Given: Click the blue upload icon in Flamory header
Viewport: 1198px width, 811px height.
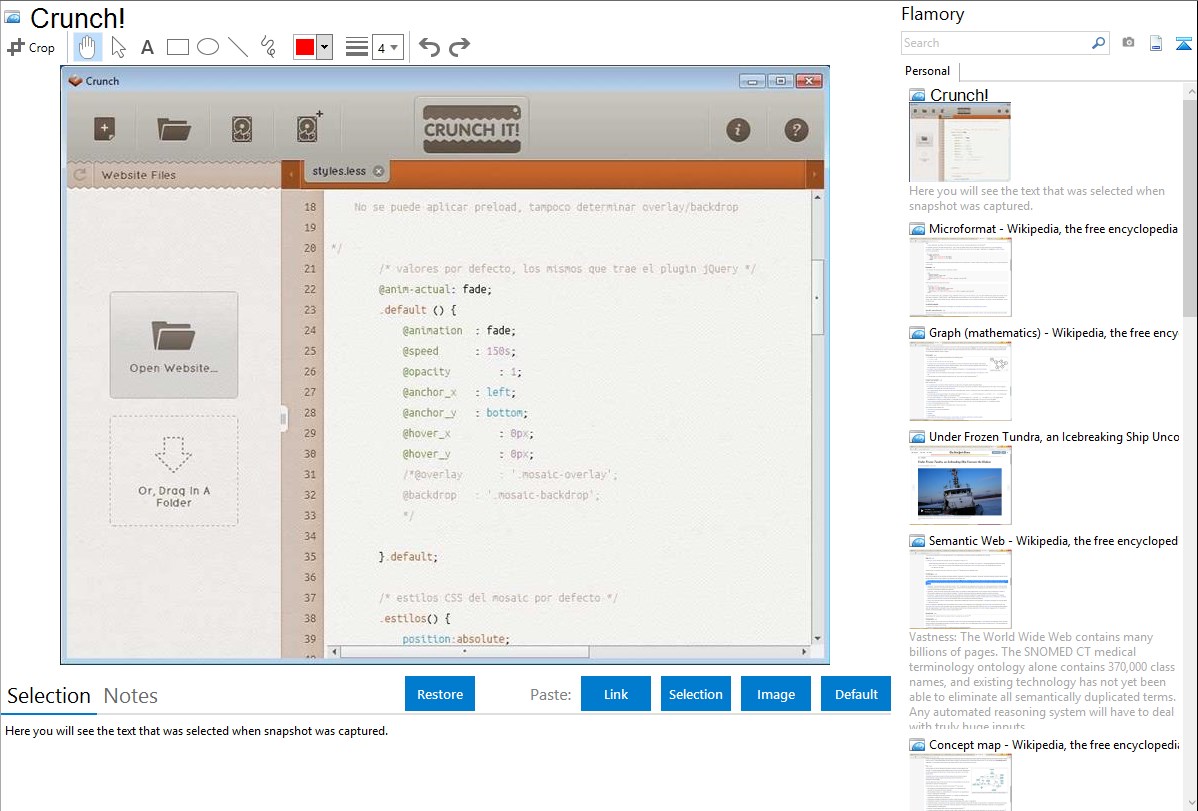Looking at the screenshot, I should 1183,43.
